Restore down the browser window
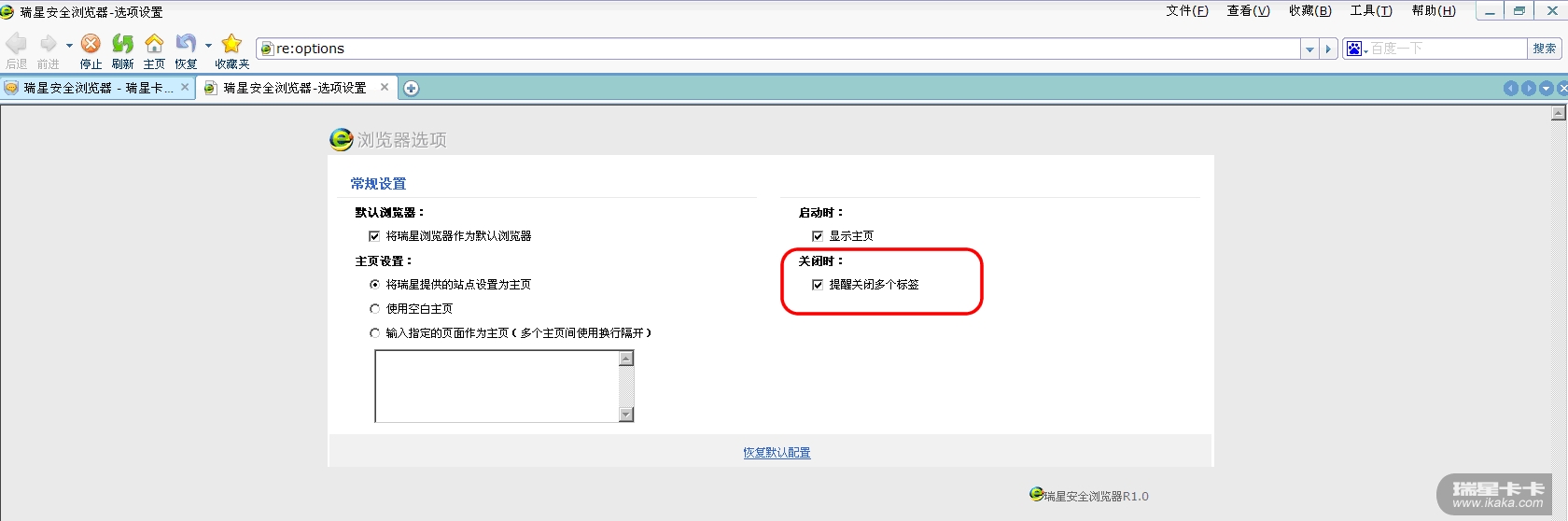1568x521 pixels. [1520, 11]
